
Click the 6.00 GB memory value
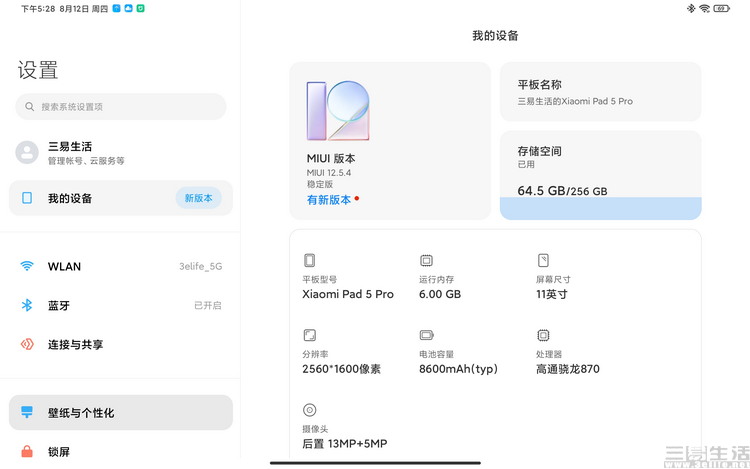(440, 294)
